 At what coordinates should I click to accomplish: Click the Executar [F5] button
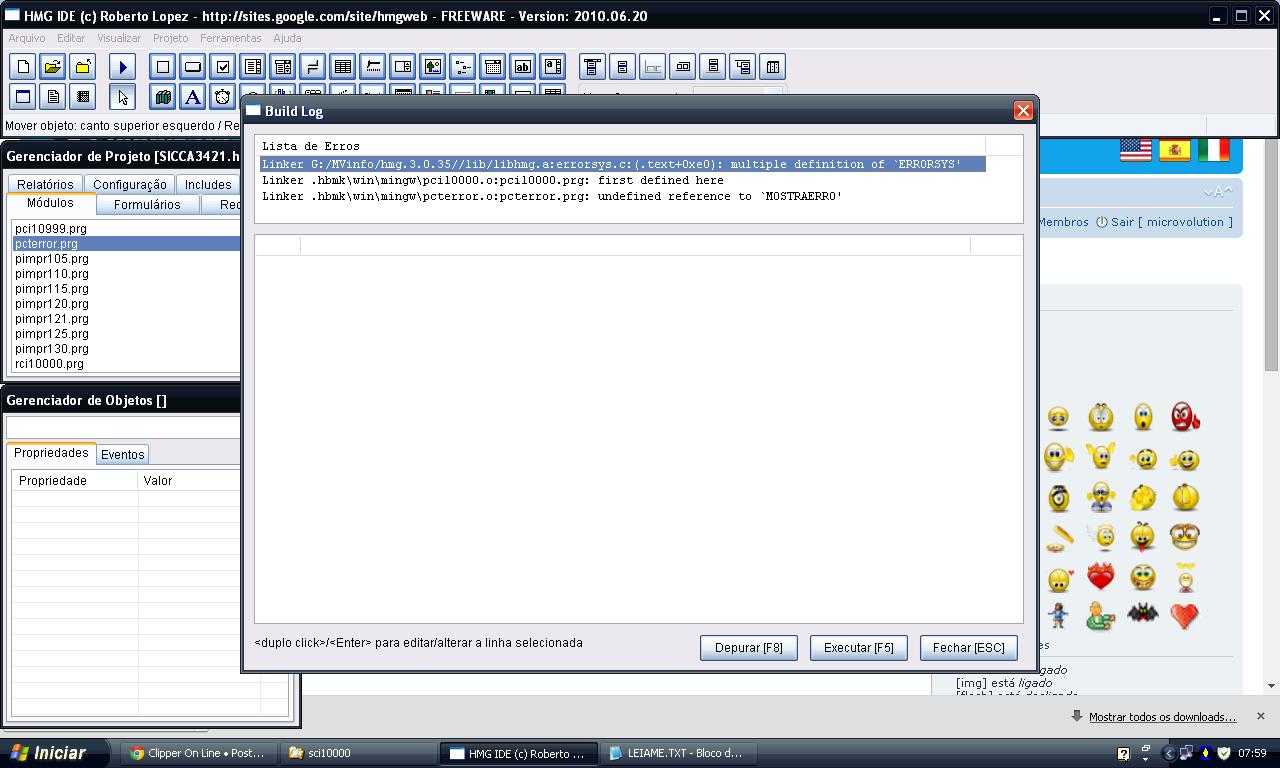[x=859, y=648]
